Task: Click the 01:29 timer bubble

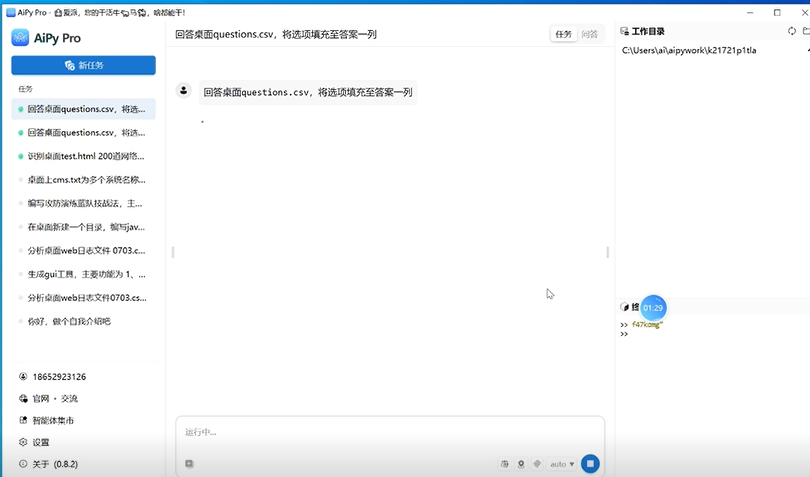Action: (653, 308)
